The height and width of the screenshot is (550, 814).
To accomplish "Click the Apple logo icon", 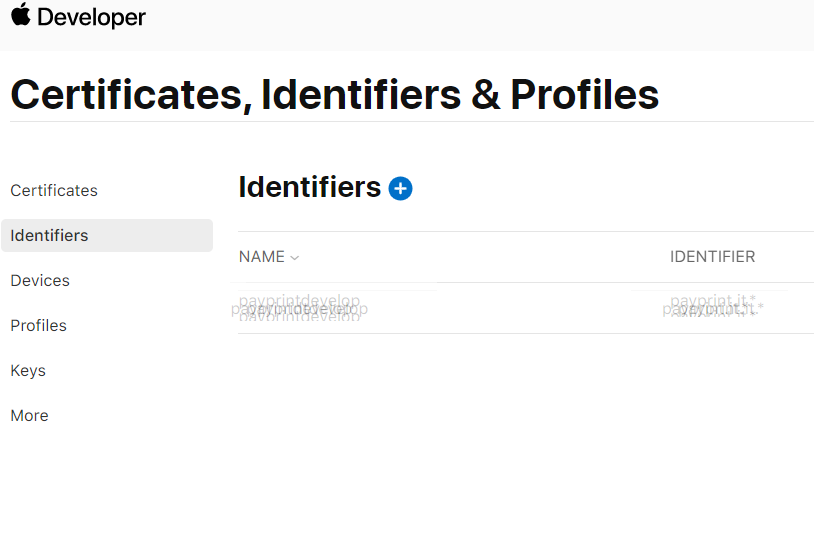I will click(x=20, y=16).
